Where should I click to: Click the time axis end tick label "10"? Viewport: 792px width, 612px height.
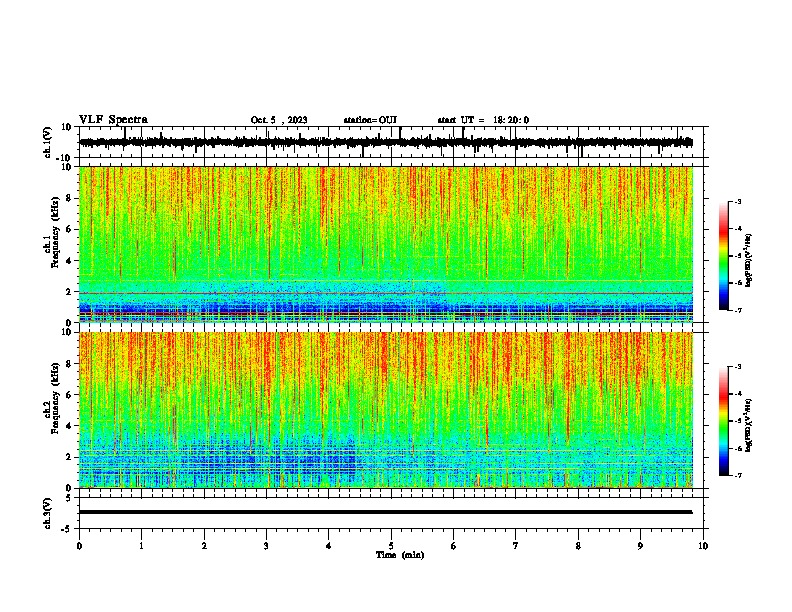(703, 546)
